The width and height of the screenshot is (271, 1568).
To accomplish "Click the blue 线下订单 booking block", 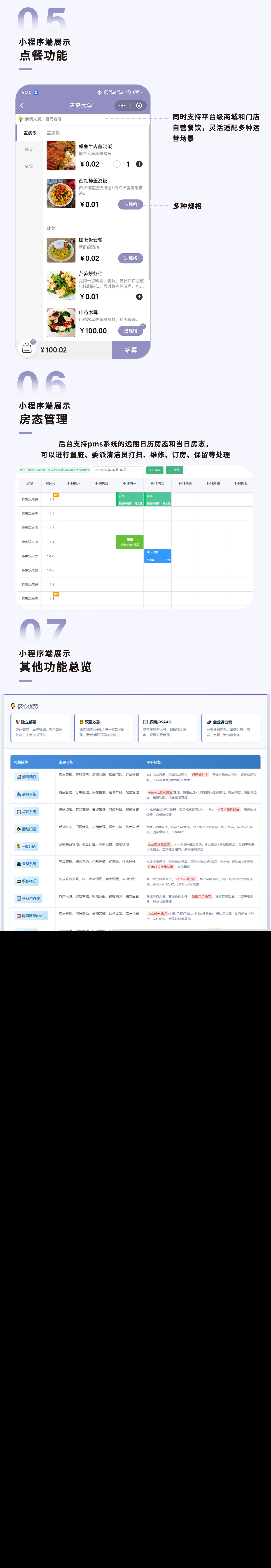I will tap(158, 556).
